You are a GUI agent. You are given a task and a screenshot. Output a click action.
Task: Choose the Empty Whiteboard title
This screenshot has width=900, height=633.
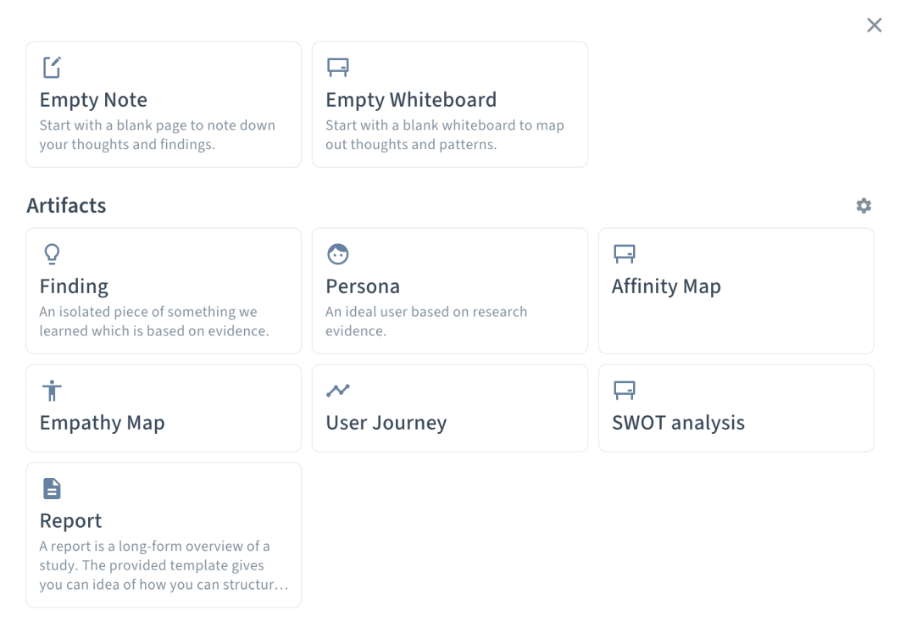pyautogui.click(x=411, y=100)
